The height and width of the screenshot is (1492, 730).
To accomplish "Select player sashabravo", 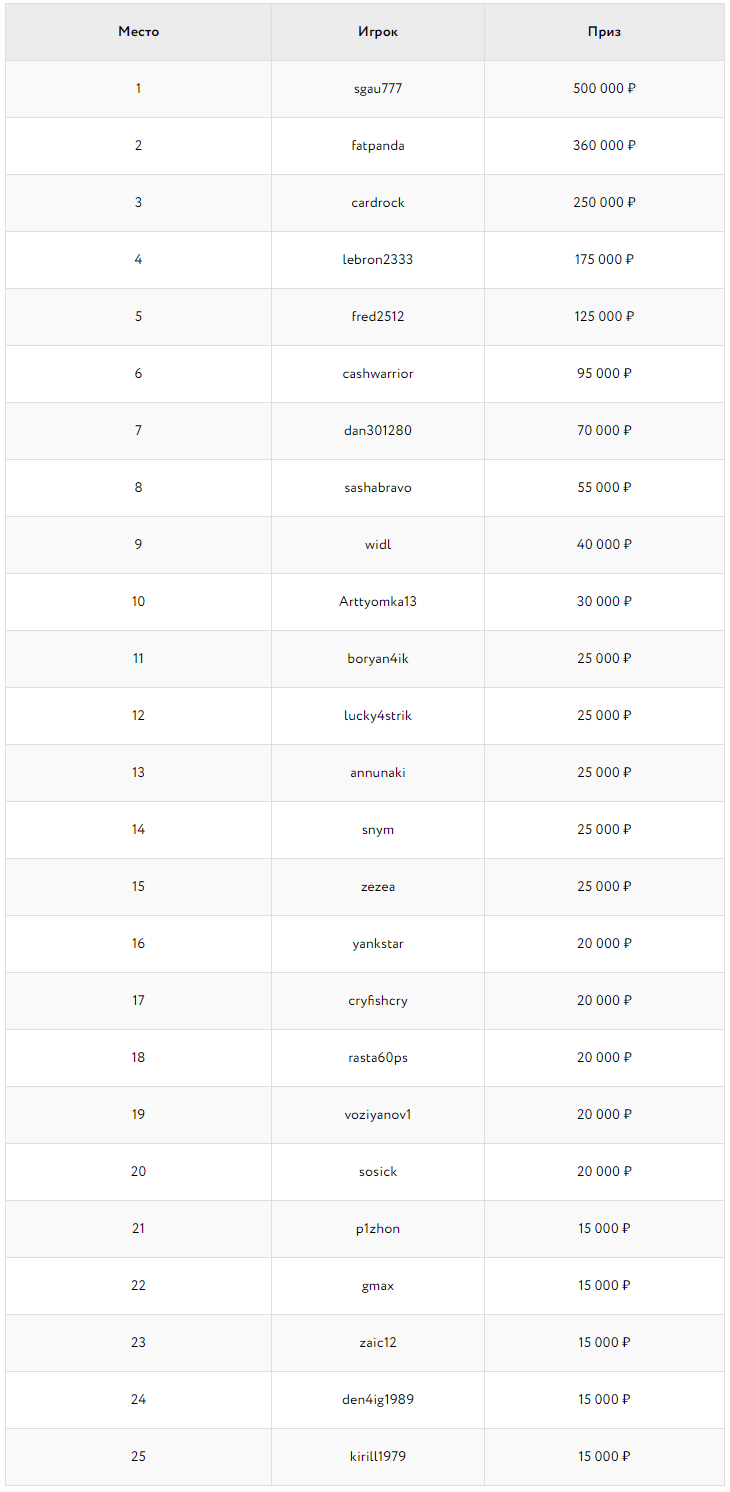I will pyautogui.click(x=378, y=488).
